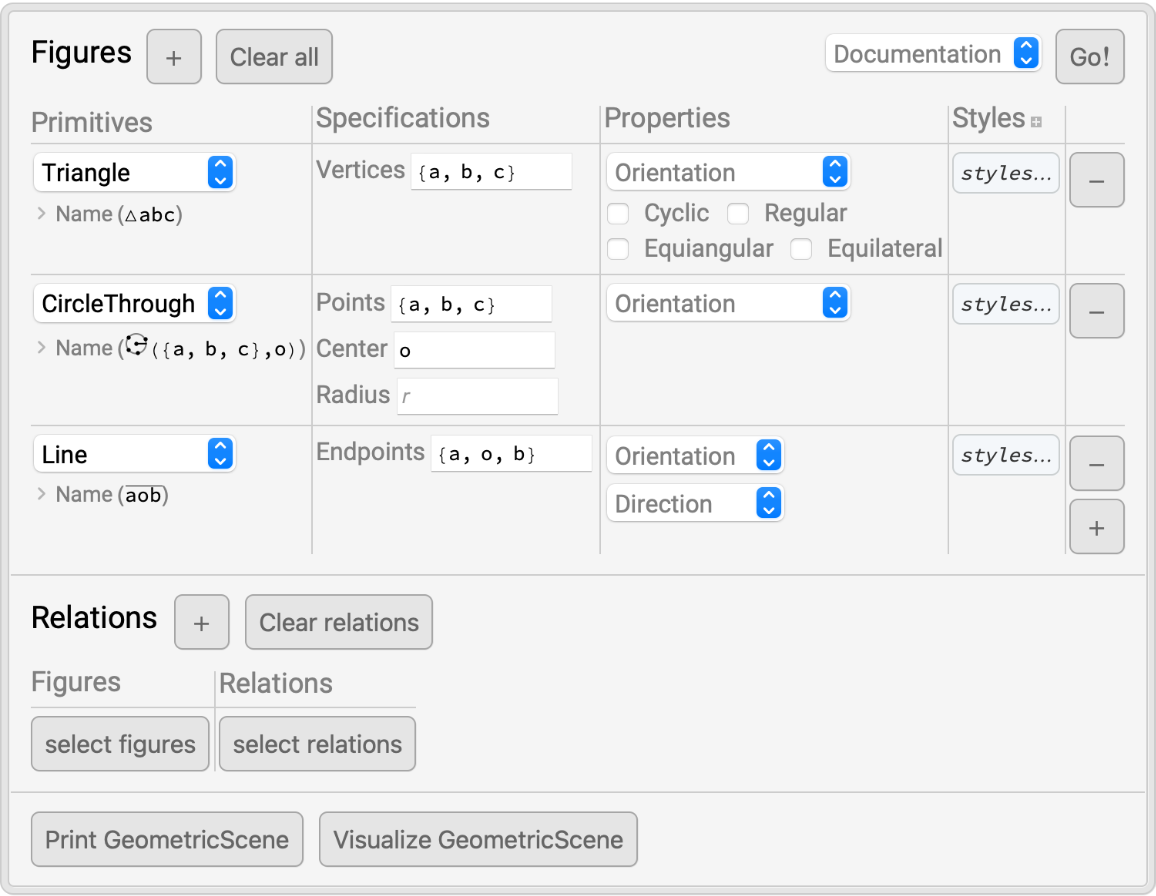Click Visualize GeometricScene
This screenshot has width=1156, height=896.
click(x=478, y=840)
